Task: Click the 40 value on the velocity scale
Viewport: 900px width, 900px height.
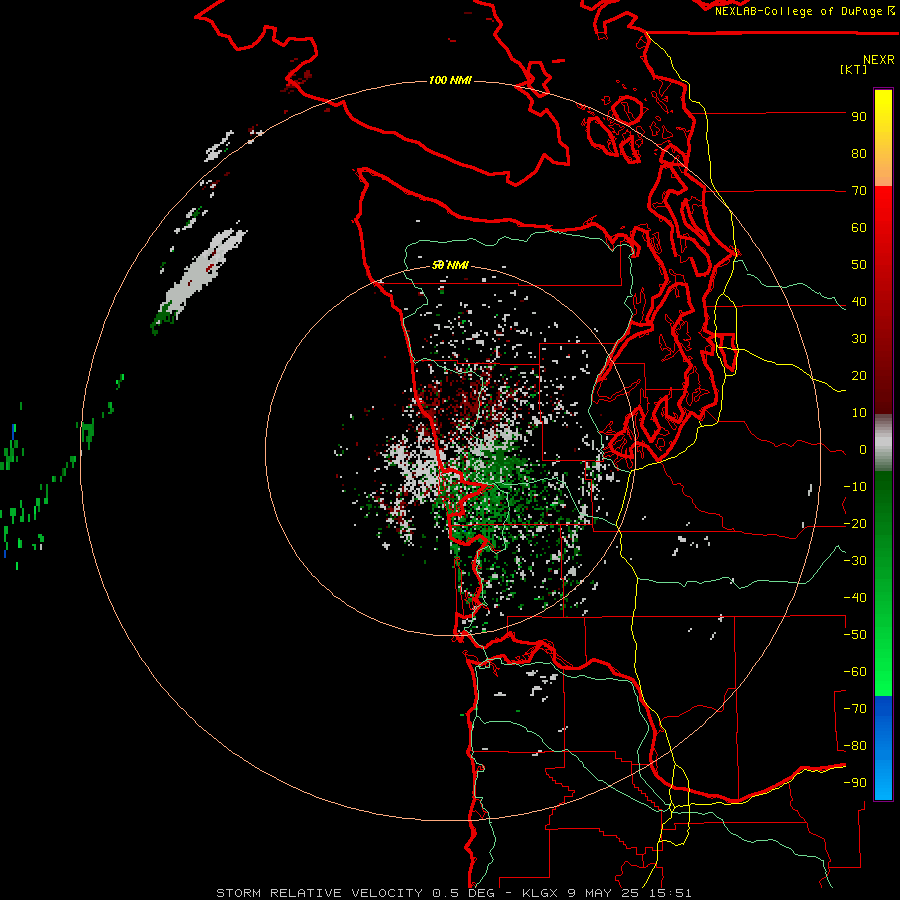Action: point(859,301)
